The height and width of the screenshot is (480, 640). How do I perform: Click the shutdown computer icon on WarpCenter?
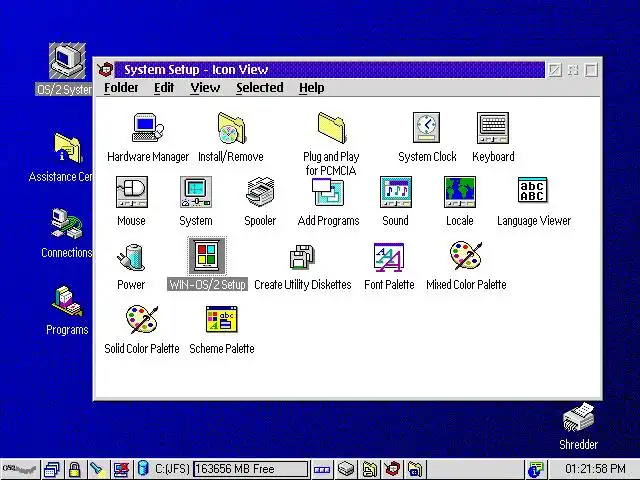[121, 469]
